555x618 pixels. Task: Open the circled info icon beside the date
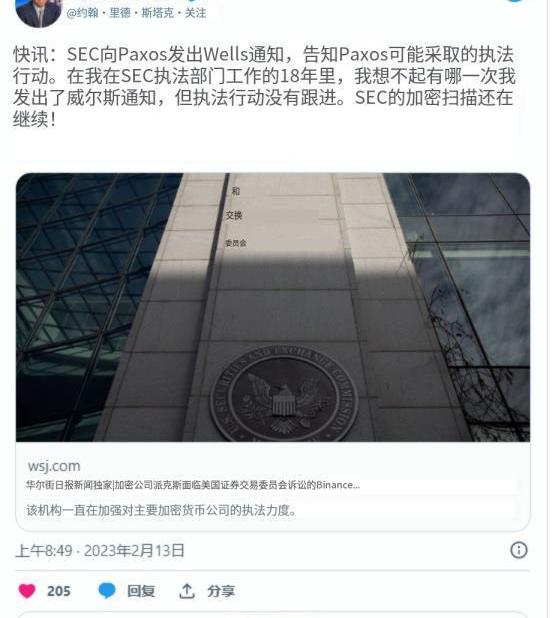pyautogui.click(x=519, y=550)
